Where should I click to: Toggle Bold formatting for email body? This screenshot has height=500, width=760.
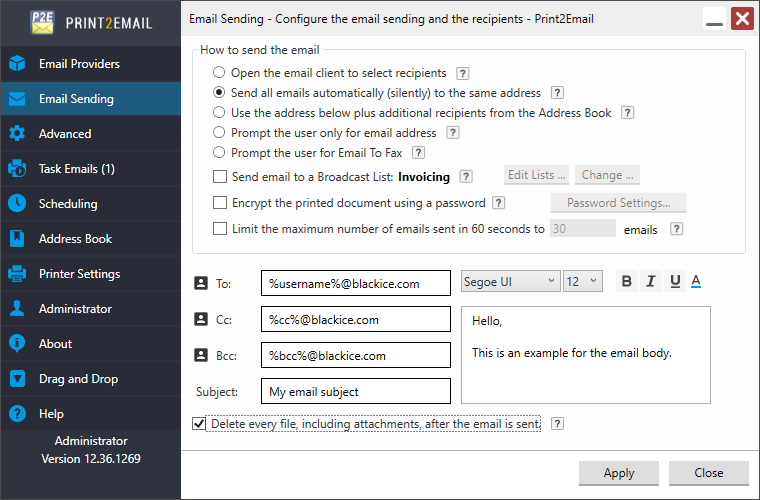[x=626, y=281]
